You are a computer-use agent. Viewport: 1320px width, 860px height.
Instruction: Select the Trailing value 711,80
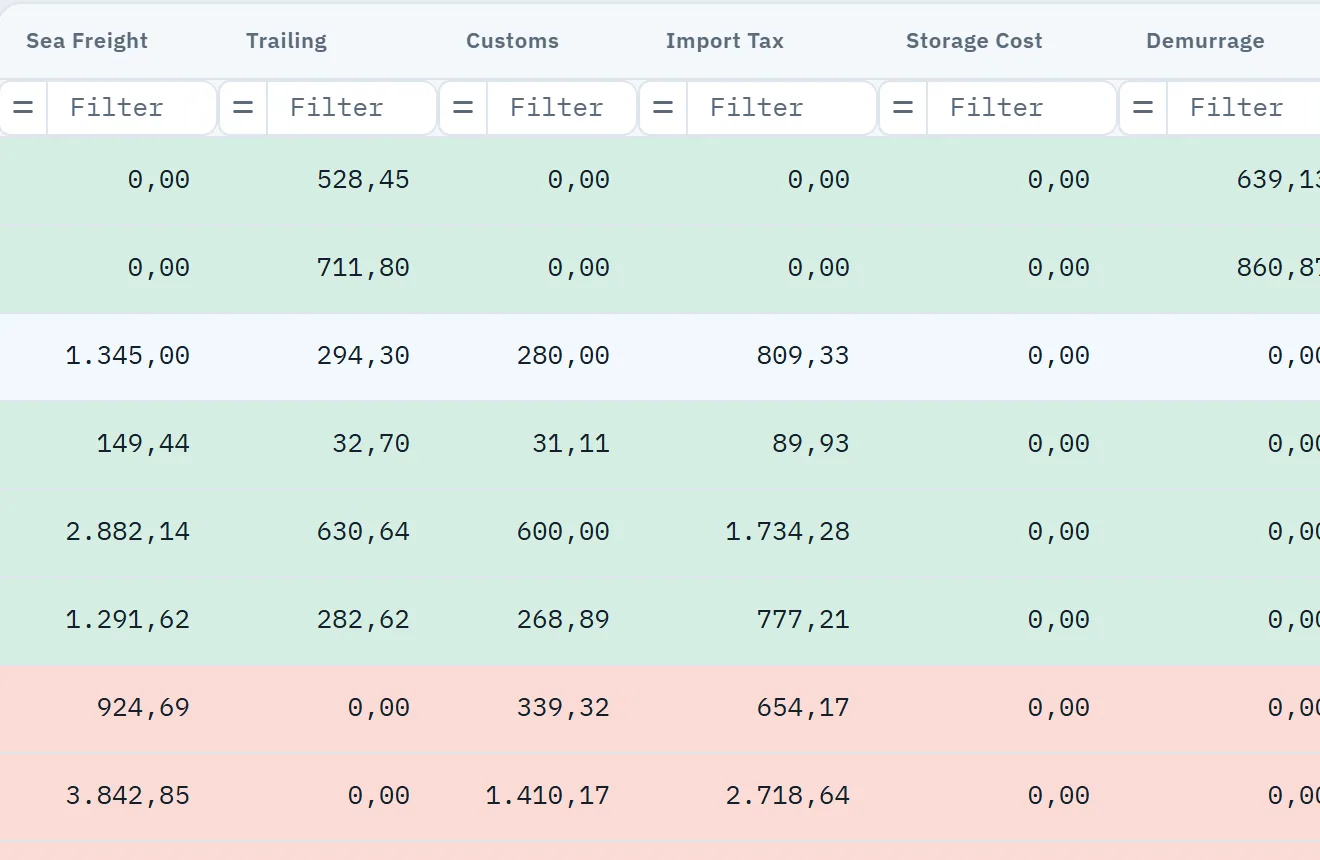[x=363, y=268]
